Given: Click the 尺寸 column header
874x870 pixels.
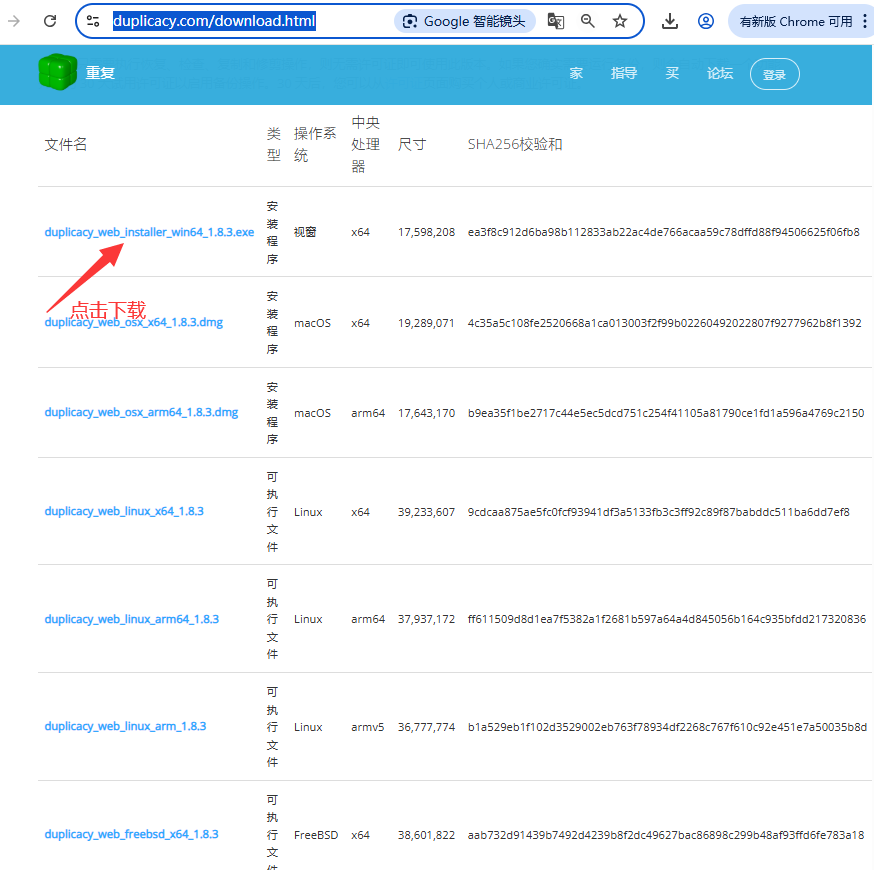Looking at the screenshot, I should pos(411,144).
